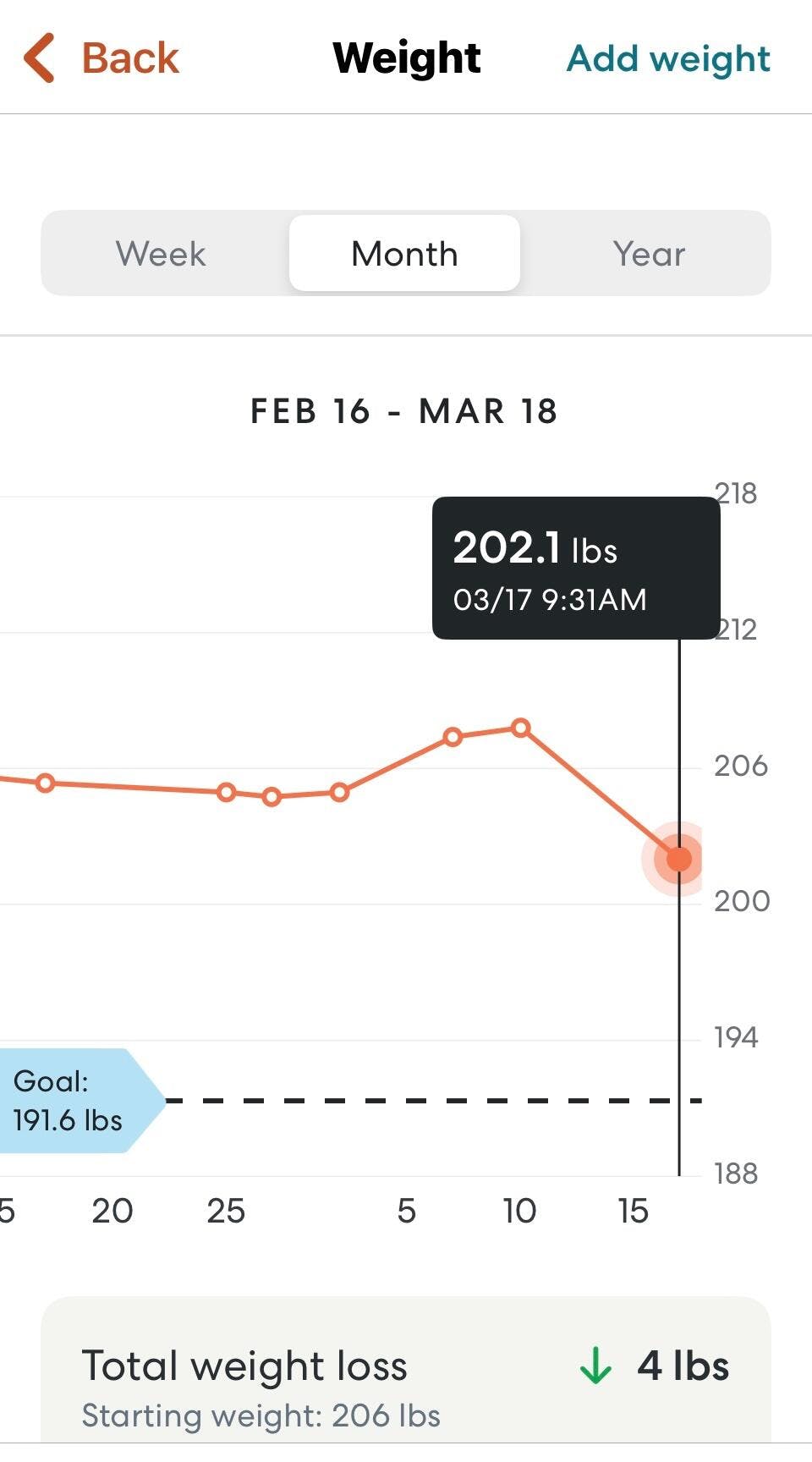The image size is (812, 1462).
Task: Tap the FEB 16 - MAR 18 date range
Action: 404,412
